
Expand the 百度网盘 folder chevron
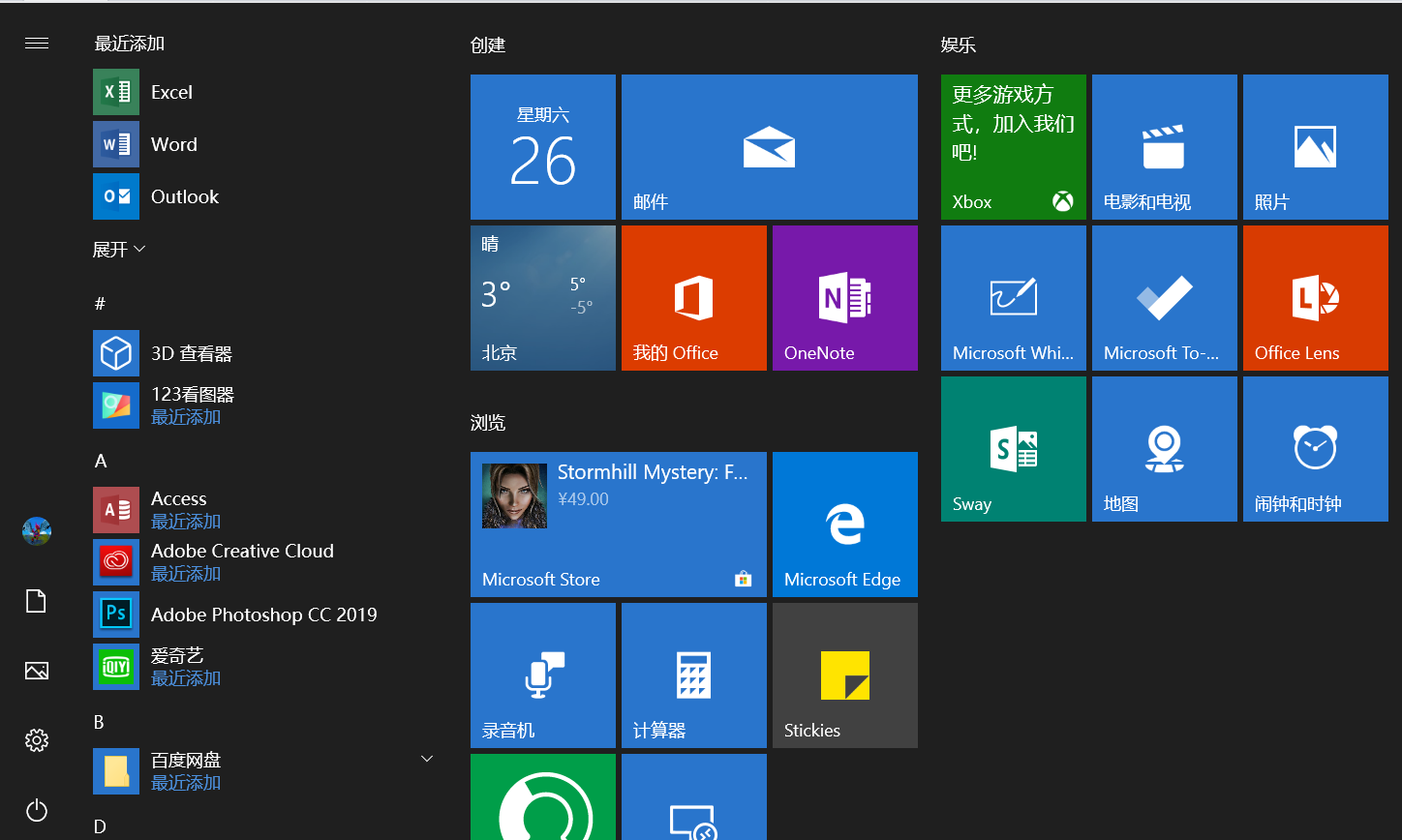[427, 759]
